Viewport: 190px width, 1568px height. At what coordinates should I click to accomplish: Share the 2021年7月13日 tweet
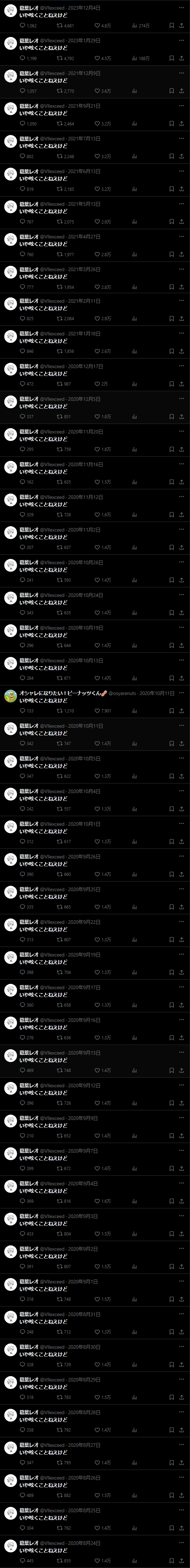[181, 156]
